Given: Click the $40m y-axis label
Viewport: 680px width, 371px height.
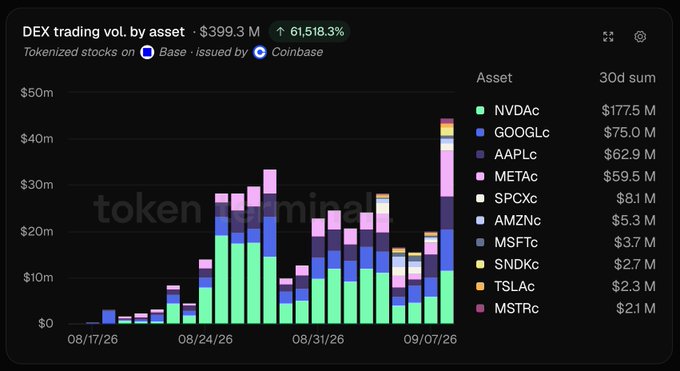Looking at the screenshot, I should (37, 139).
